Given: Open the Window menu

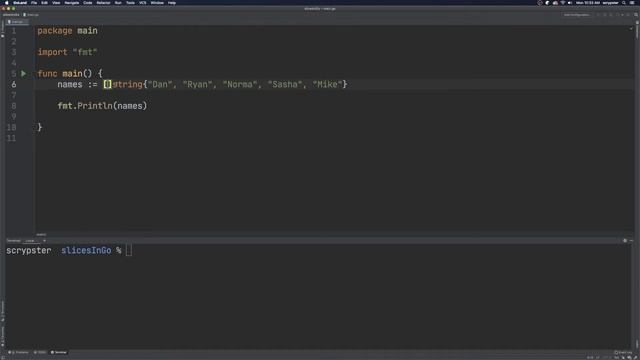Looking at the screenshot, I should click(x=157, y=3).
